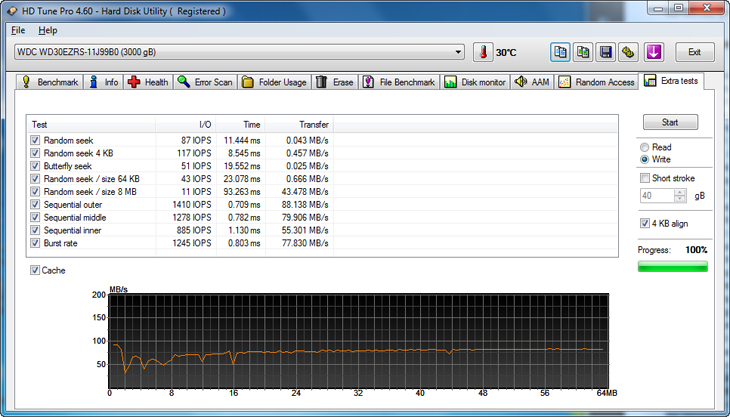
Task: Toggle the Cache checkbox
Action: [36, 270]
